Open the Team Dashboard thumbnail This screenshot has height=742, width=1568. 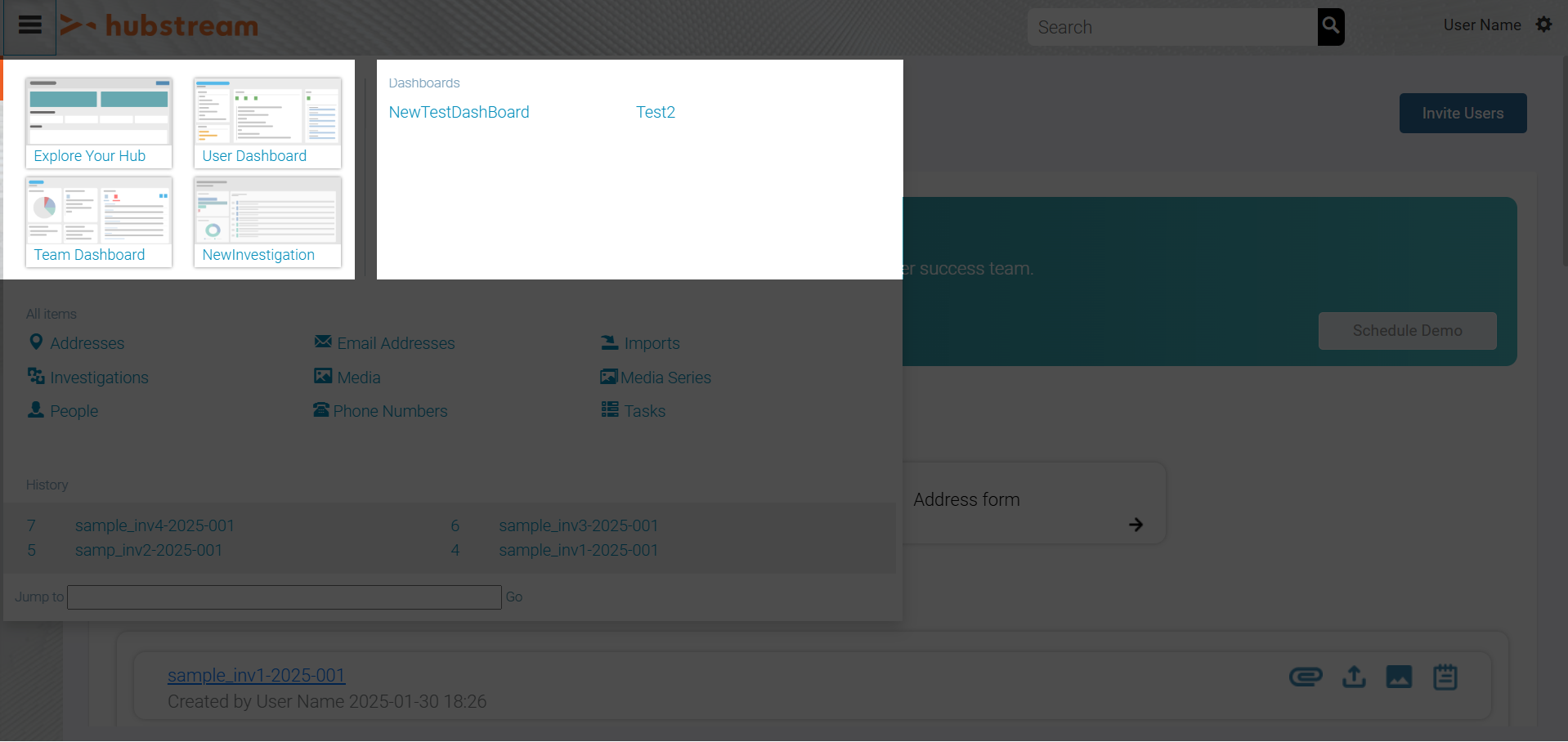pos(98,221)
